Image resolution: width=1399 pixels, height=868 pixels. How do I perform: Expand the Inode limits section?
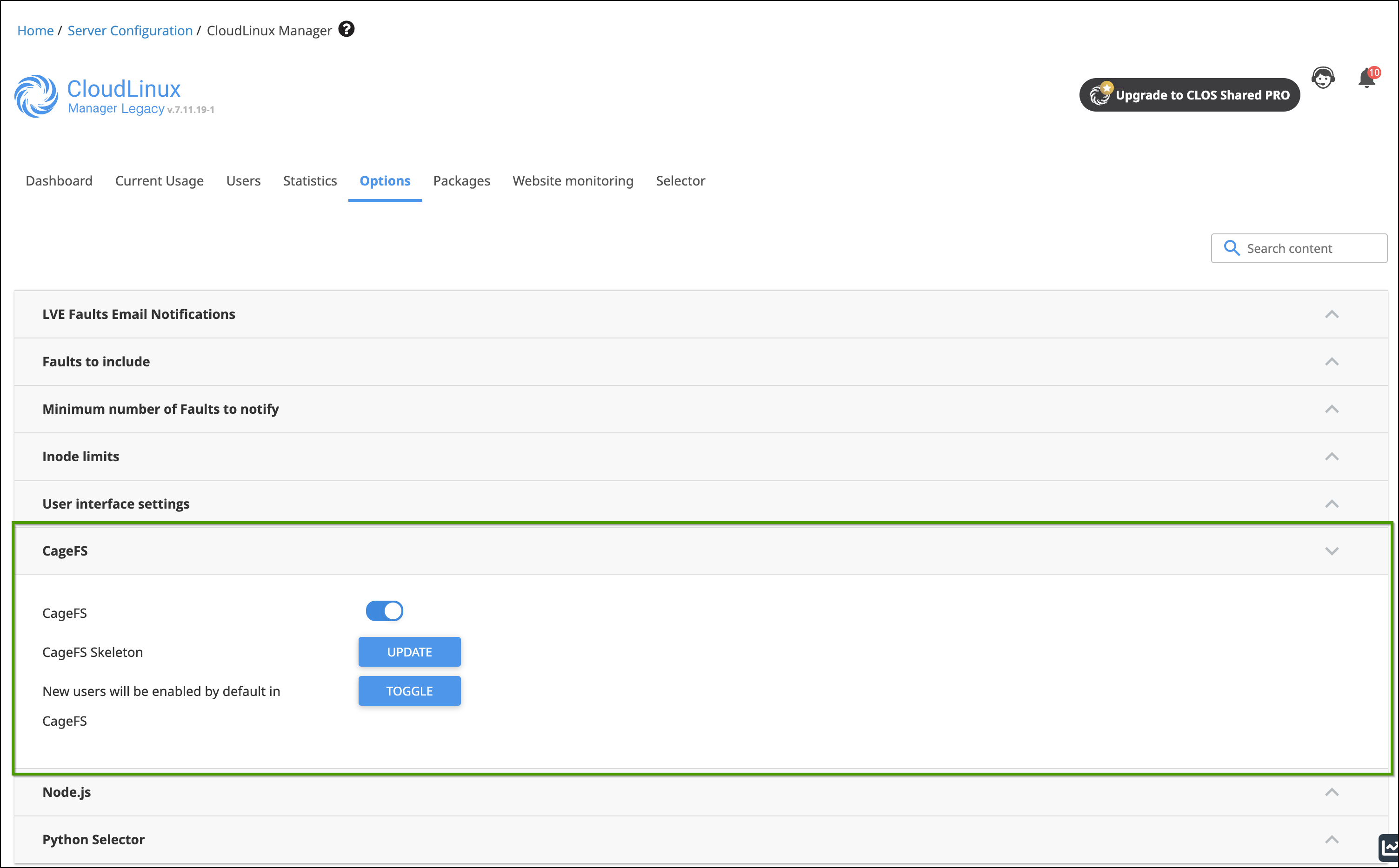pyautogui.click(x=1331, y=457)
